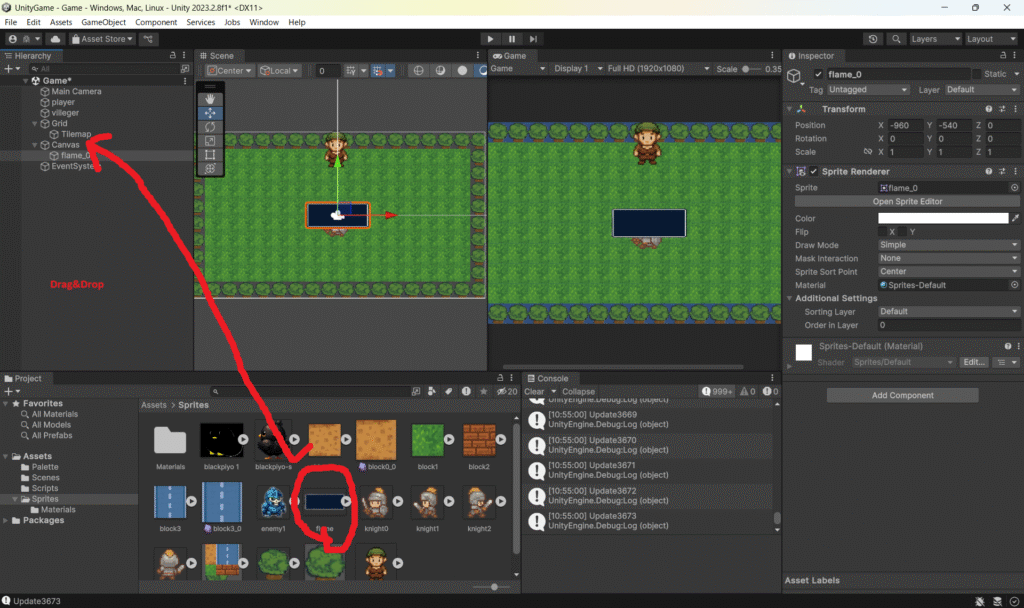
Task: Advance one frame with the Step button
Action: click(533, 39)
